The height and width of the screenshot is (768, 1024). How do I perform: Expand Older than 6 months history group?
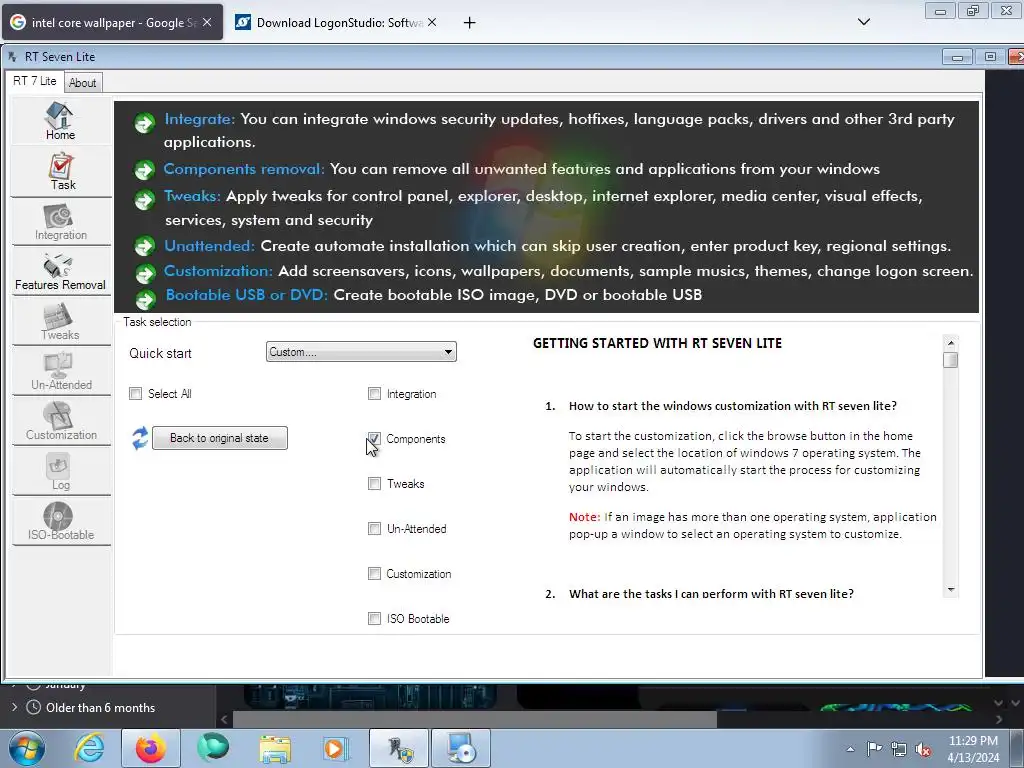point(14,707)
